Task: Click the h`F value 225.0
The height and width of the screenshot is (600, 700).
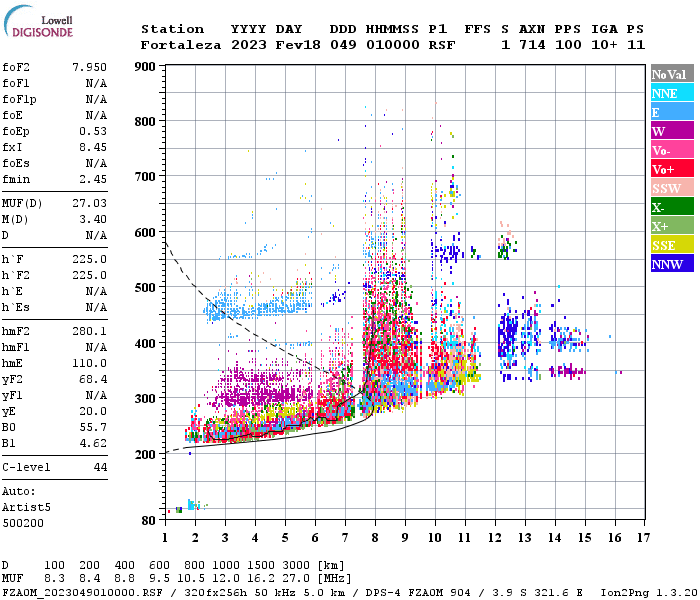Action: click(89, 259)
